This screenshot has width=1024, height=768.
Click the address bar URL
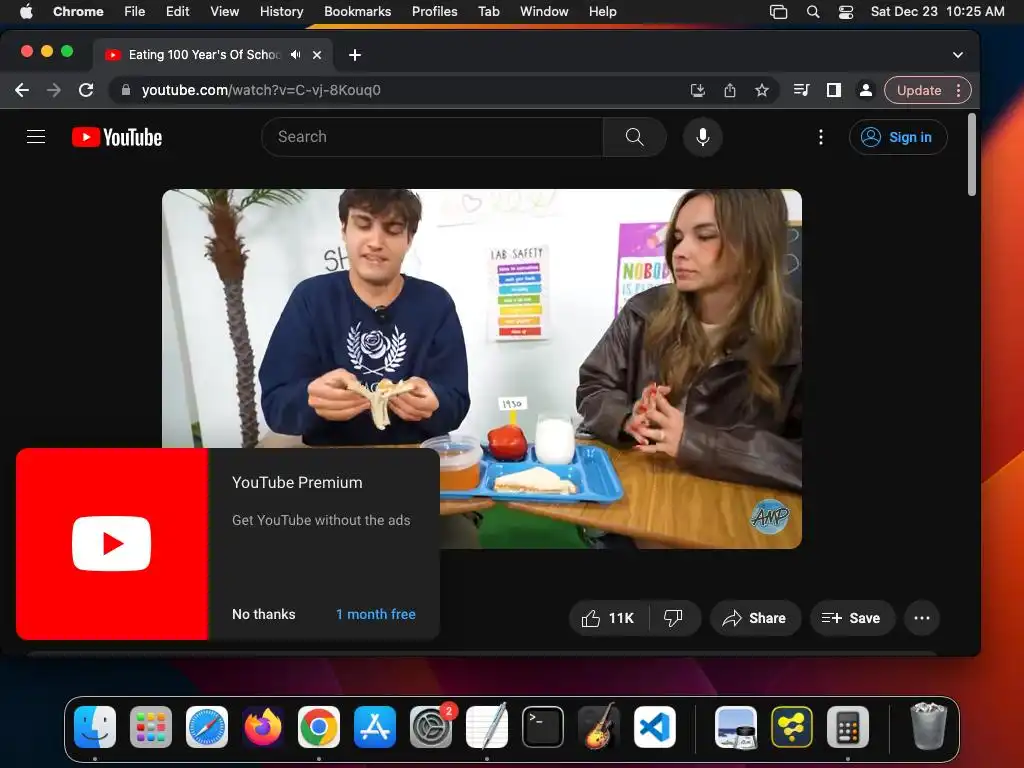pos(261,90)
